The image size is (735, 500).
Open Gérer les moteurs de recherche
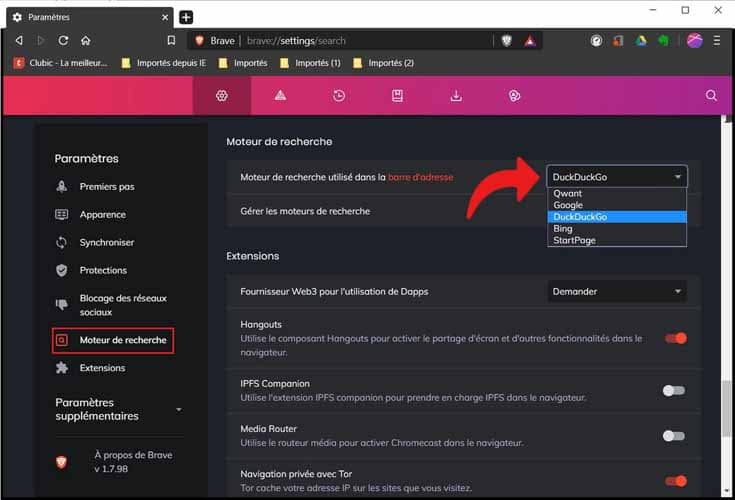(305, 211)
